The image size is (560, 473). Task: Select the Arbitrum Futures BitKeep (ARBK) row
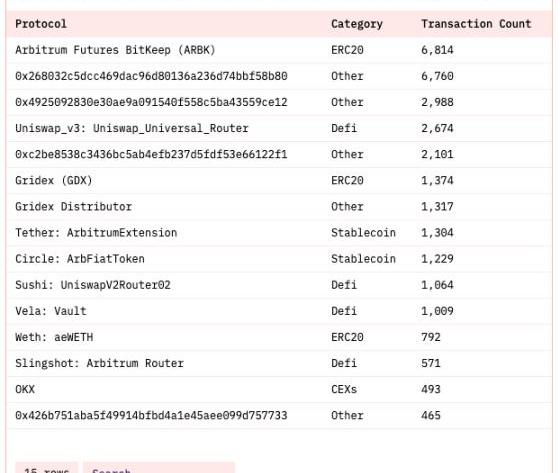tap(279, 50)
